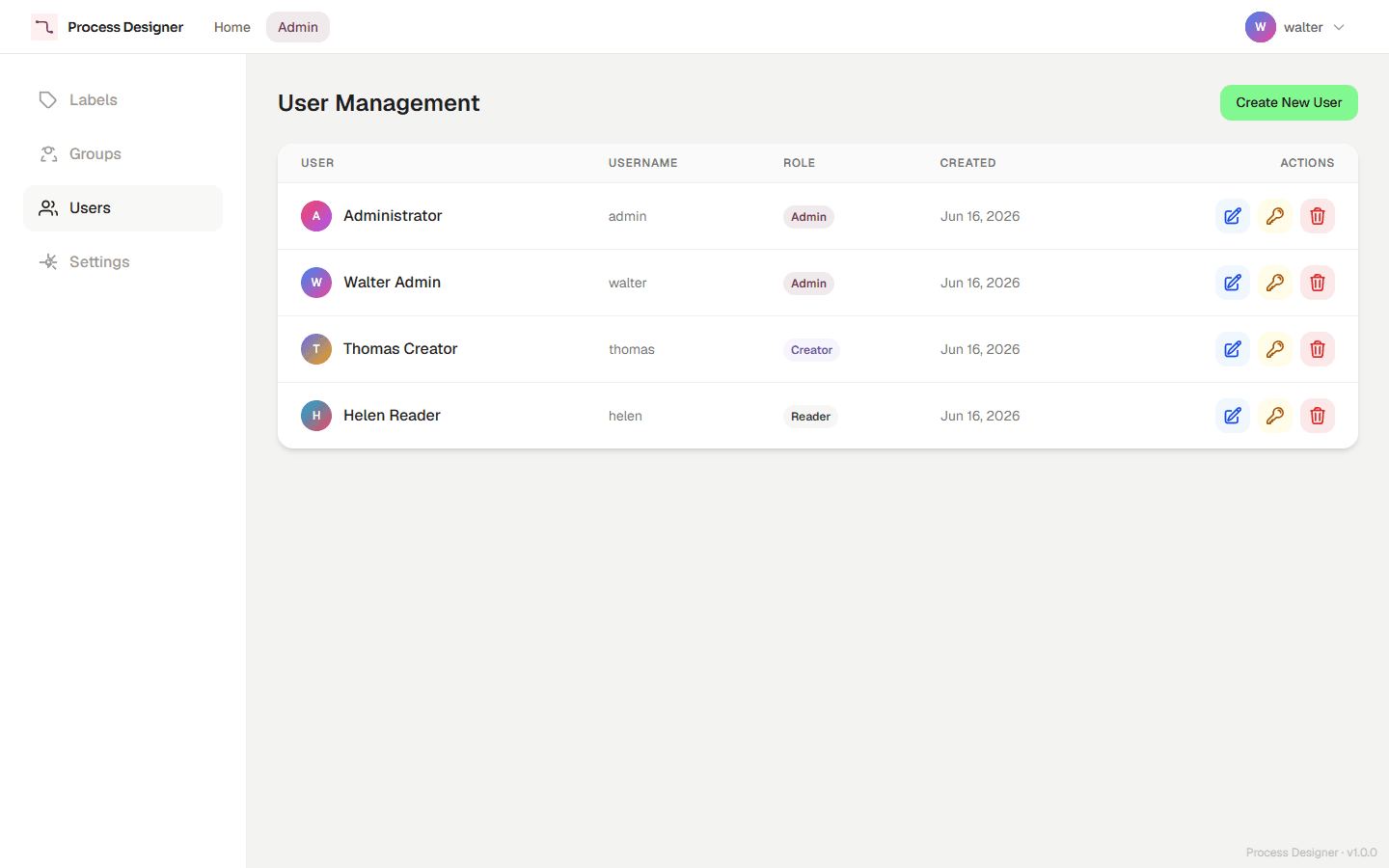Click the Admin role badge for Walter Admin
Image resolution: width=1389 pixels, height=868 pixels.
pyautogui.click(x=808, y=284)
